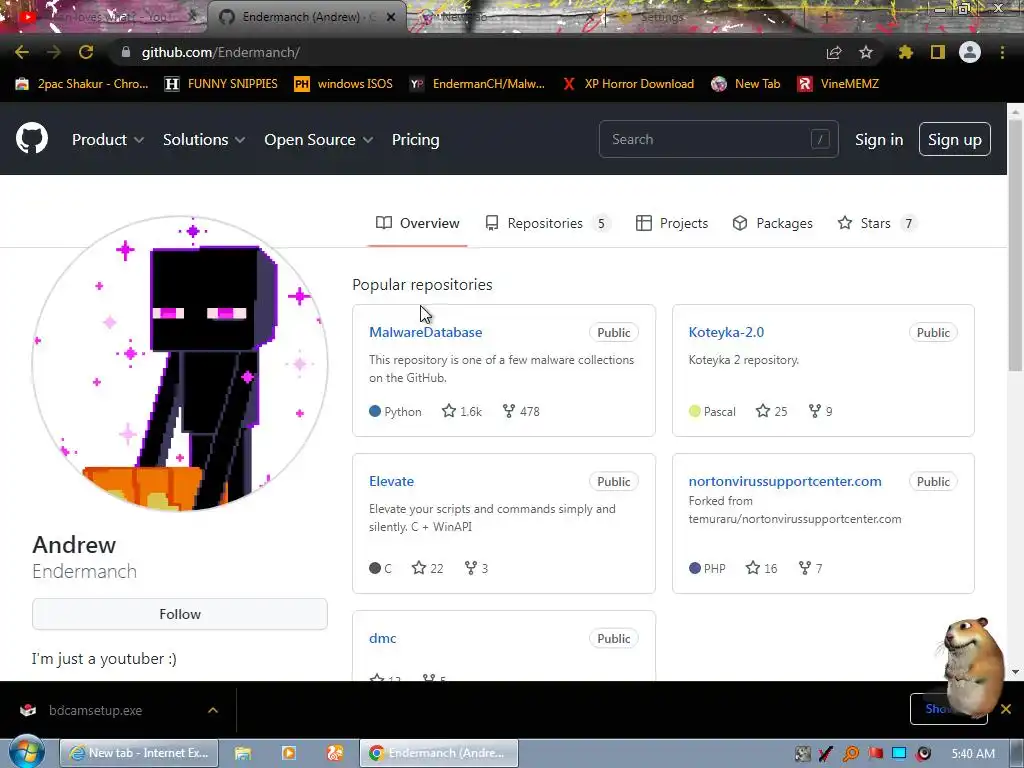This screenshot has width=1024, height=768.
Task: Click the temuraru/nortonvirussupportcenter.com fork source text
Action: click(795, 519)
